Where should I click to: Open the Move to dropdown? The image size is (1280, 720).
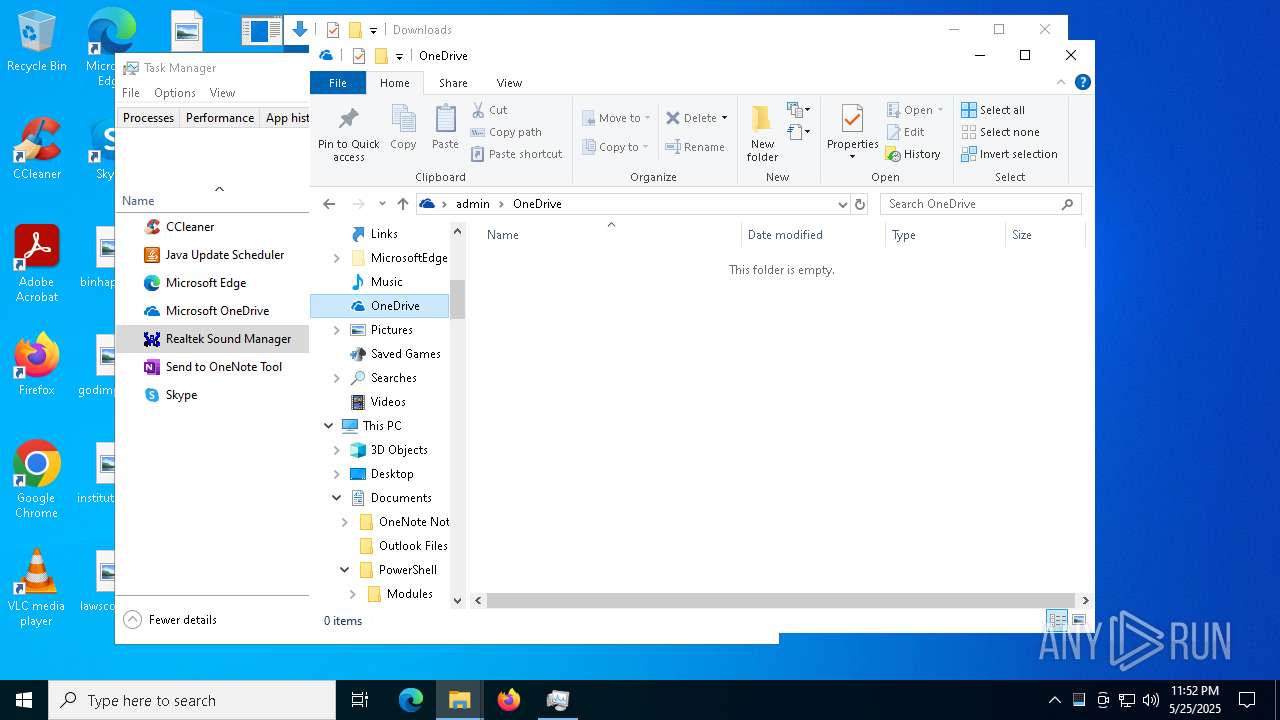pyautogui.click(x=616, y=118)
